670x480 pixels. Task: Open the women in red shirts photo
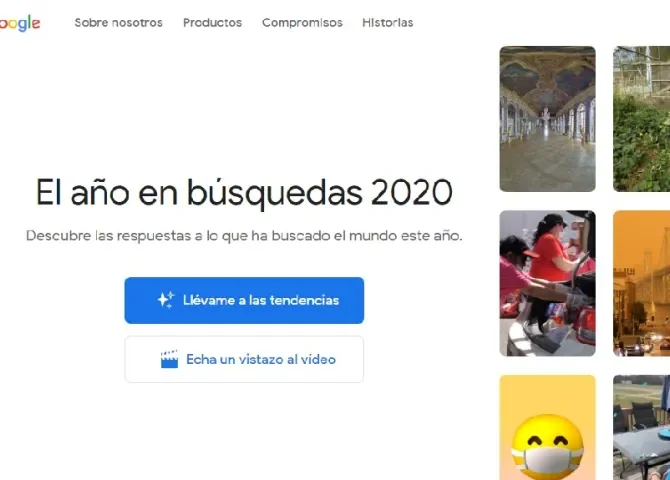click(547, 283)
